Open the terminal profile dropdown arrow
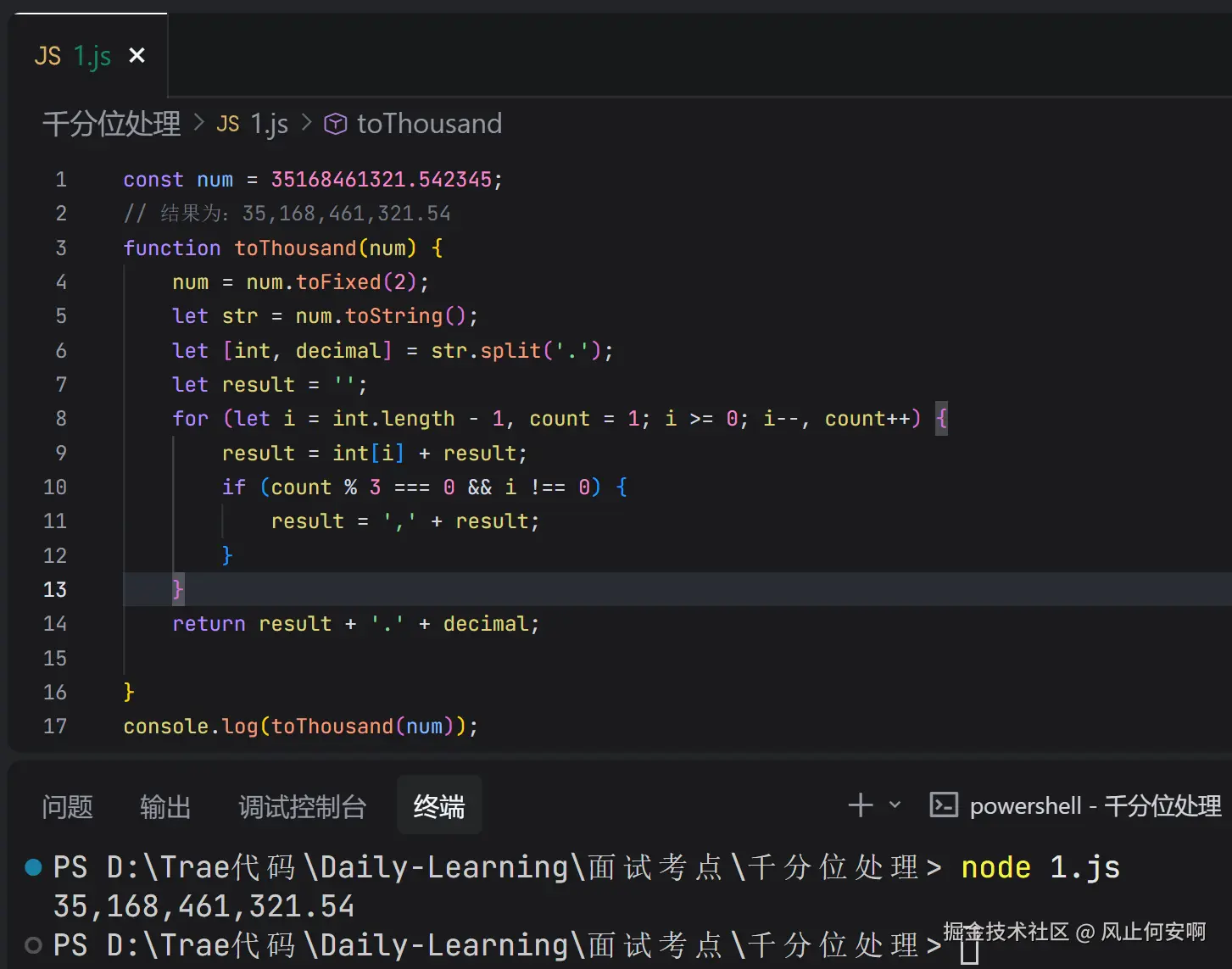The width and height of the screenshot is (1232, 969). pyautogui.click(x=895, y=805)
